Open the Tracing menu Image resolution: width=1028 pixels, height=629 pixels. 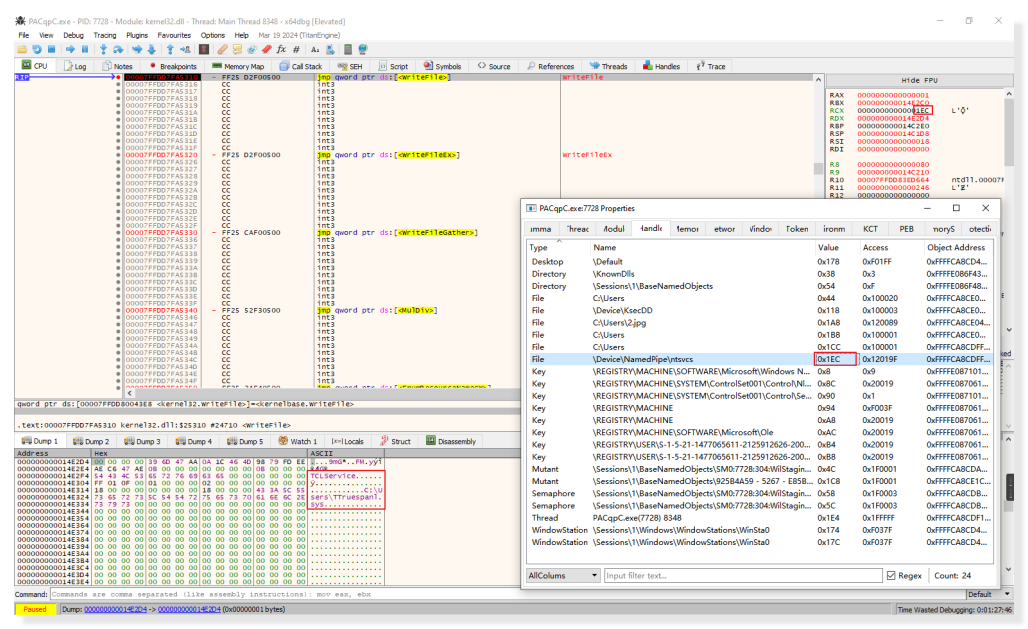click(x=105, y=35)
